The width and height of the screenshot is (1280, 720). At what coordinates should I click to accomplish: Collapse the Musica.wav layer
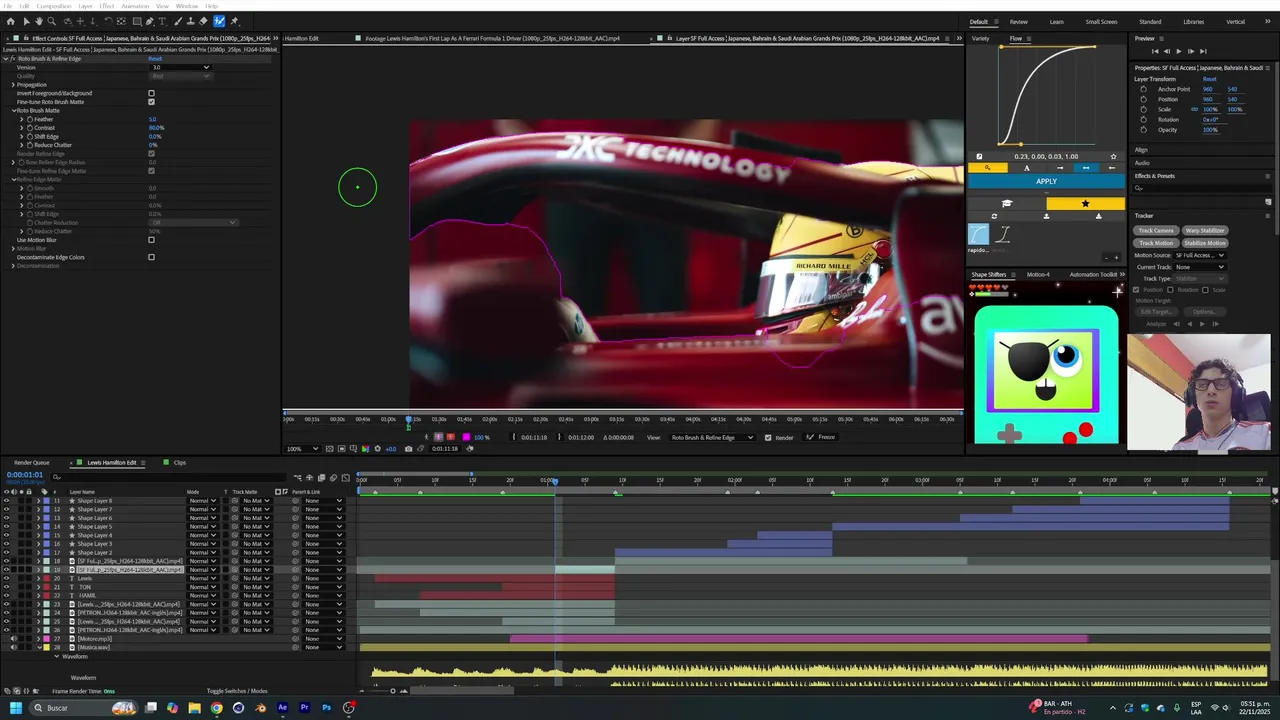point(38,647)
